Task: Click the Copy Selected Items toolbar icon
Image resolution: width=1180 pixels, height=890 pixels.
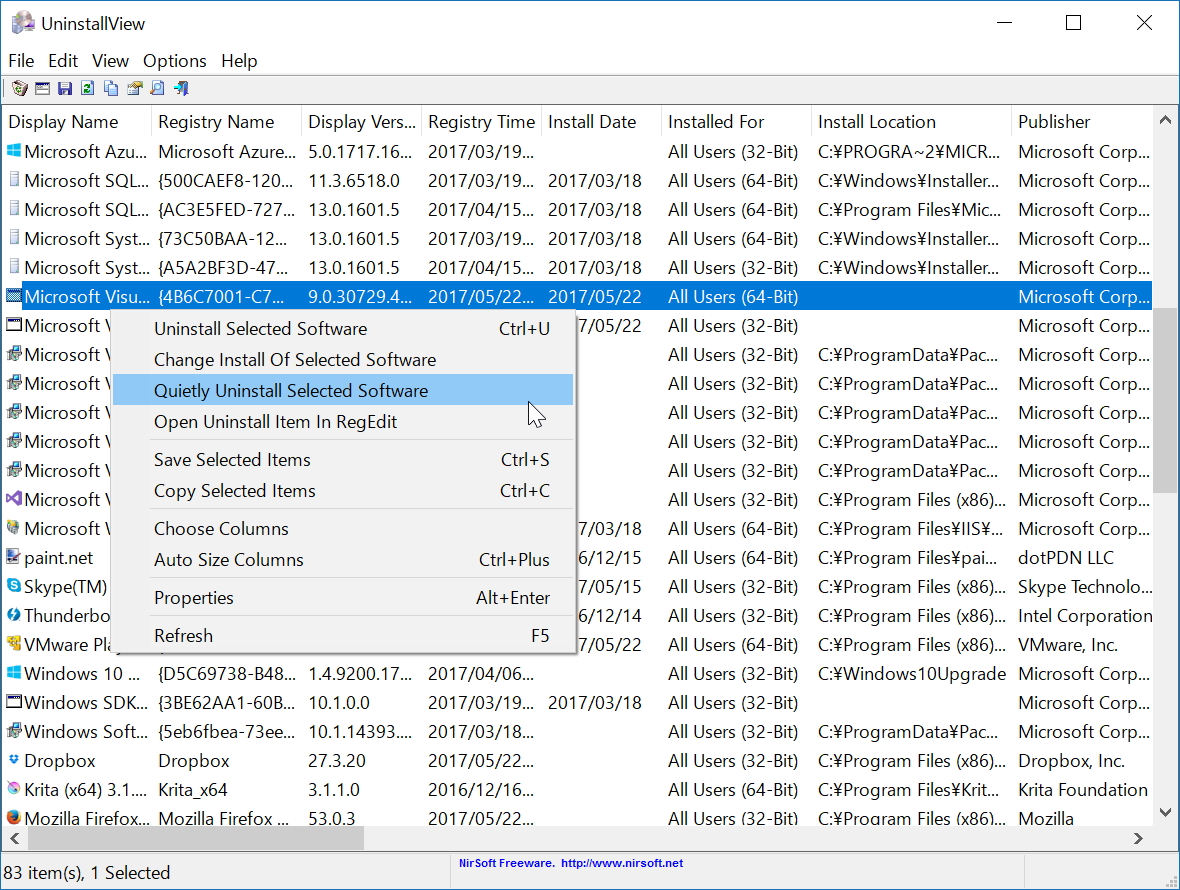Action: pos(111,89)
